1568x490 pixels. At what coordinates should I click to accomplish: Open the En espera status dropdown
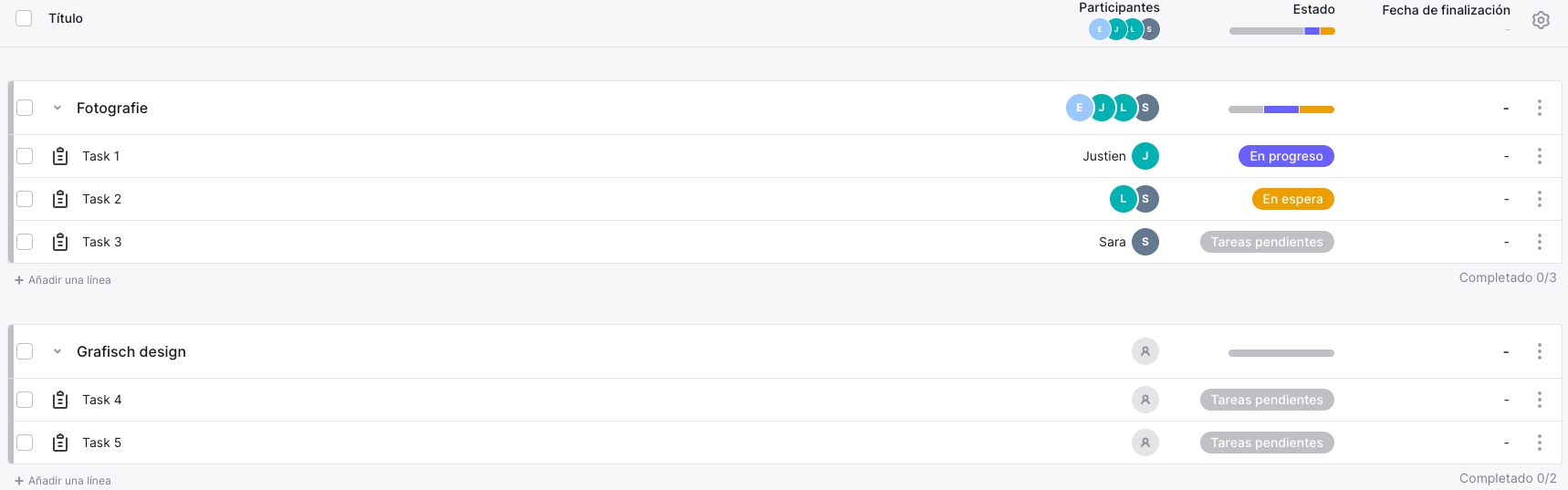1292,199
